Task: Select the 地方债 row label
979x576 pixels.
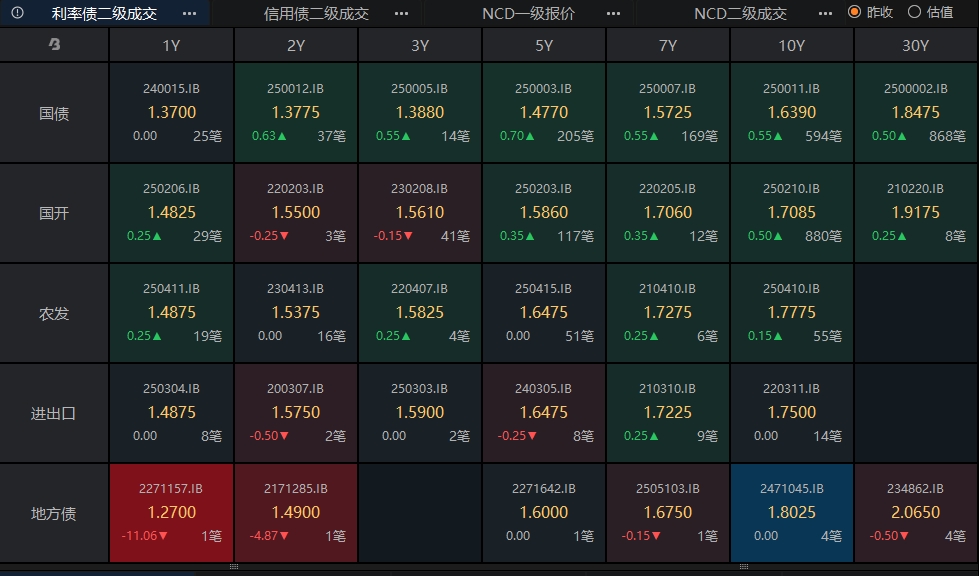Action: (54, 513)
